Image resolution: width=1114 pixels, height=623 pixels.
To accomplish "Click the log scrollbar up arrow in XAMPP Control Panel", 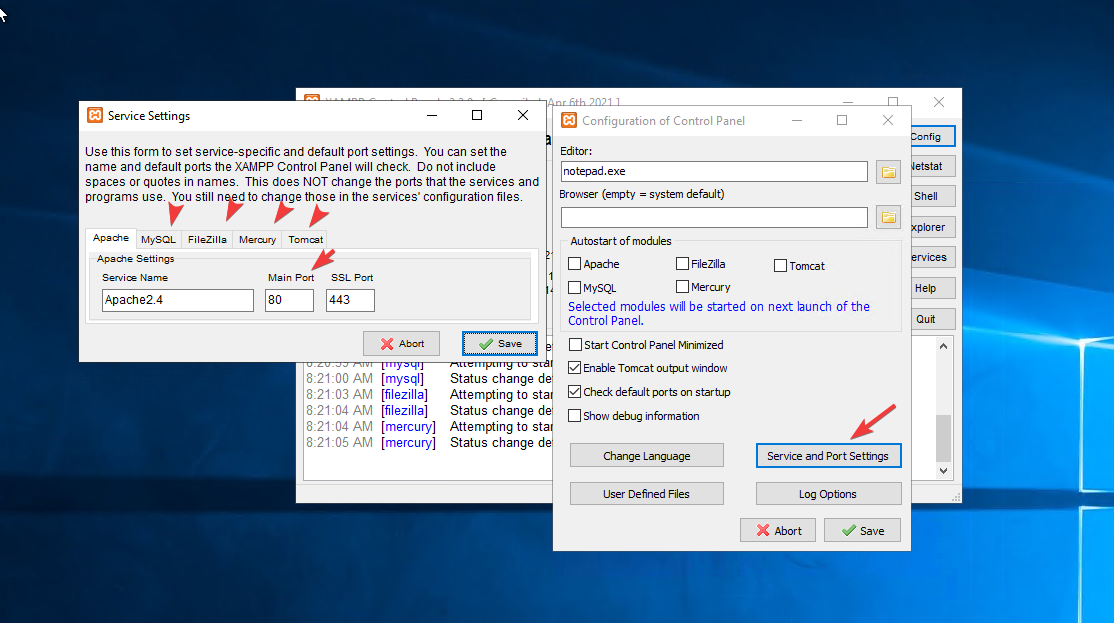I will [x=943, y=346].
